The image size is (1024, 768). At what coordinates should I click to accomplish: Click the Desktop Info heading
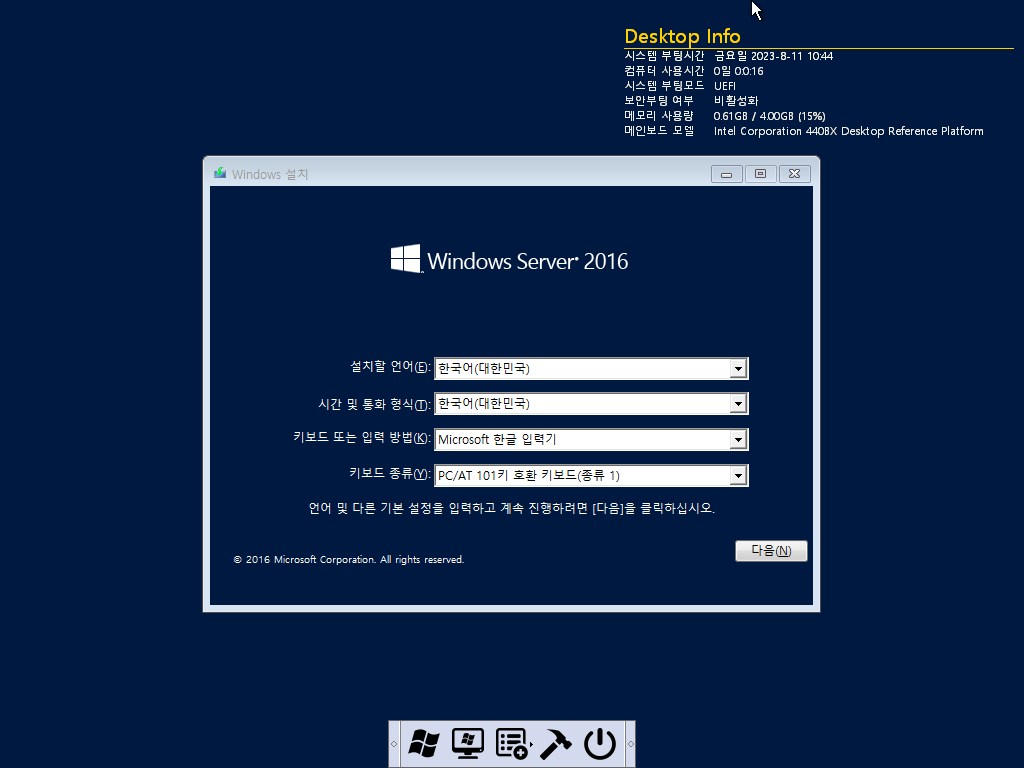[682, 36]
